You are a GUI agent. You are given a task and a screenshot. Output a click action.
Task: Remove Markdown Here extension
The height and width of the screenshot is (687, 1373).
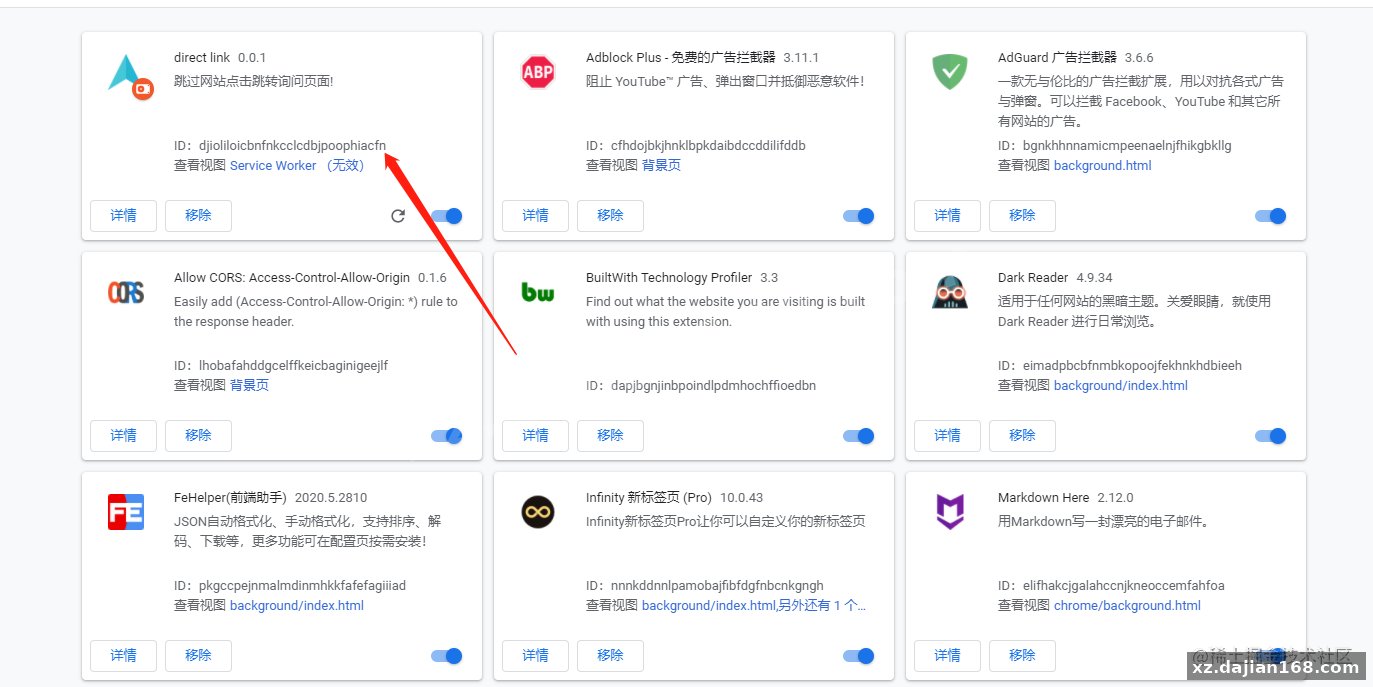pyautogui.click(x=1022, y=656)
